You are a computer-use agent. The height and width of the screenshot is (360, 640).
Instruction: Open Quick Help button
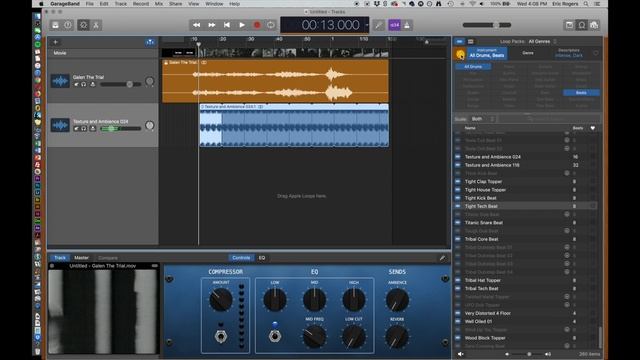(x=68, y=25)
